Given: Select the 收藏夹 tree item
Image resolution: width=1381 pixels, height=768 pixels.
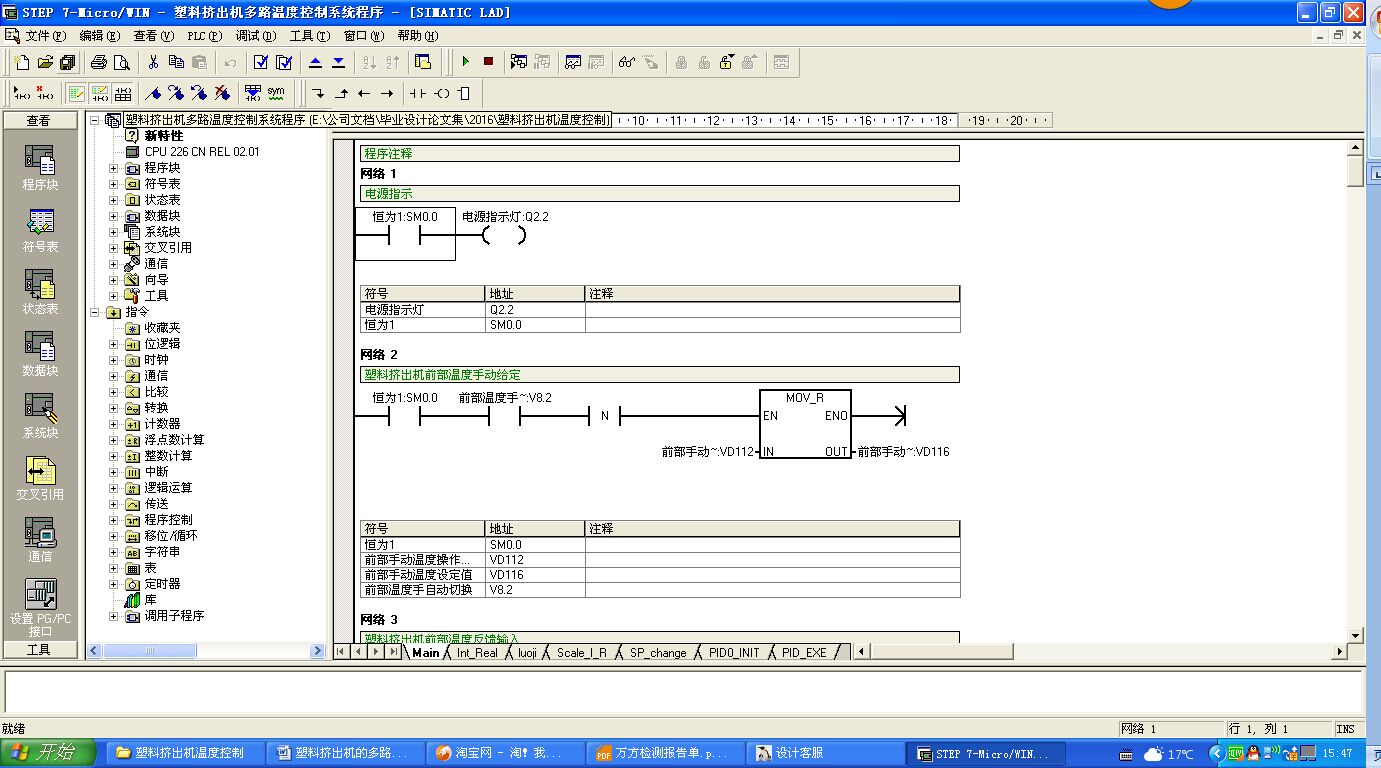Looking at the screenshot, I should pos(162,328).
